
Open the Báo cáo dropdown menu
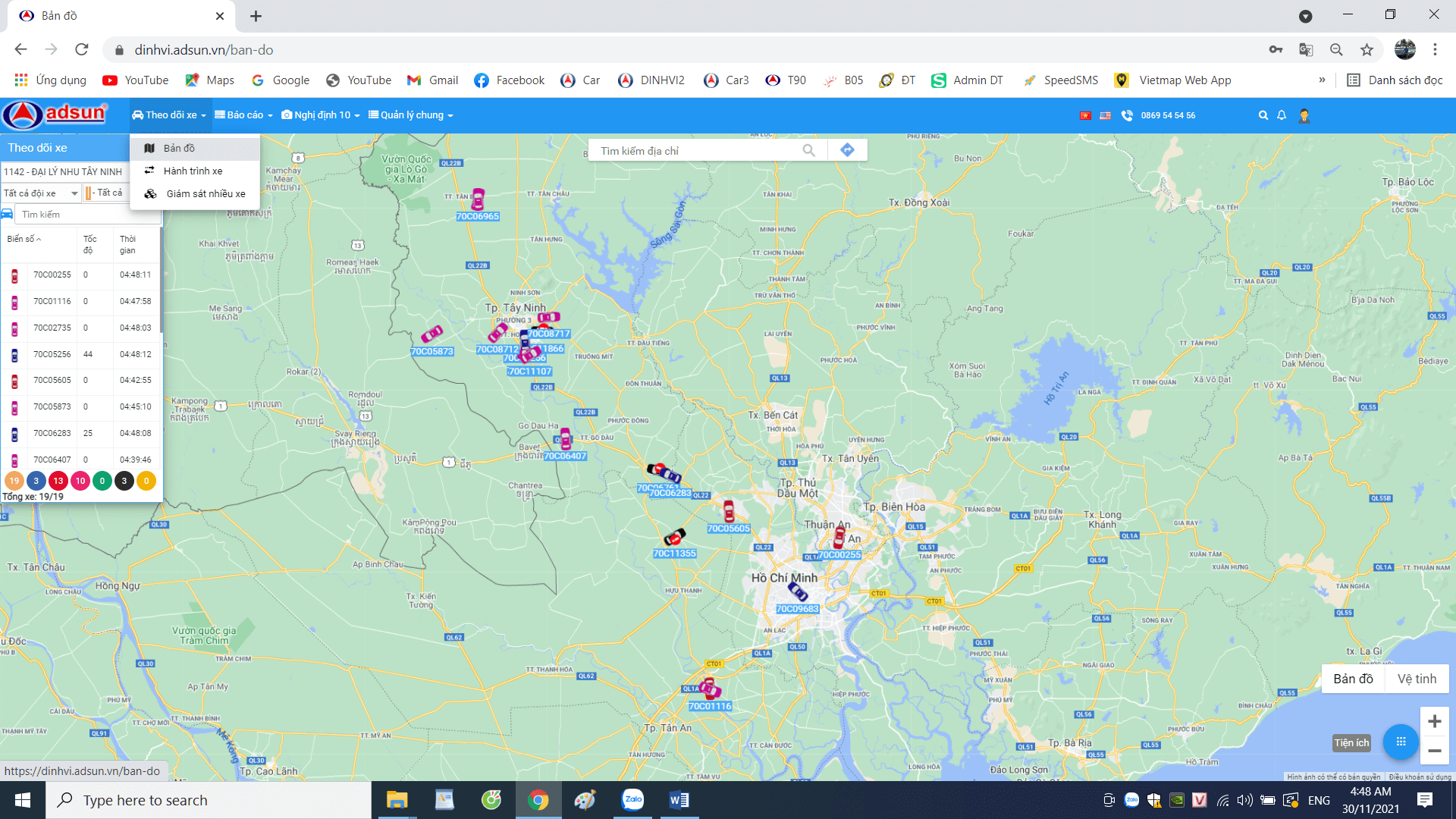(x=243, y=115)
